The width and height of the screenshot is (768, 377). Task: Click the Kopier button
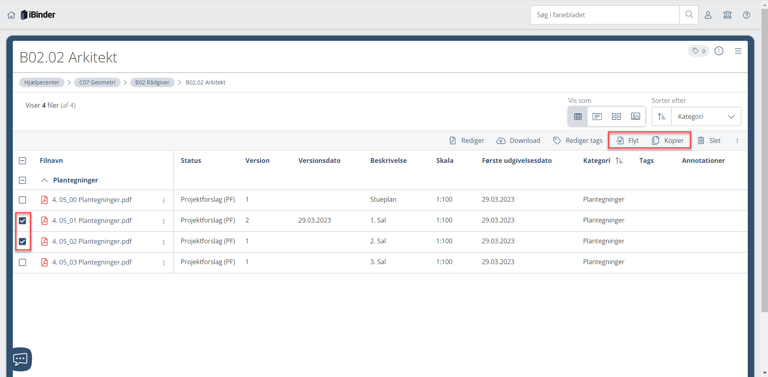coord(668,141)
